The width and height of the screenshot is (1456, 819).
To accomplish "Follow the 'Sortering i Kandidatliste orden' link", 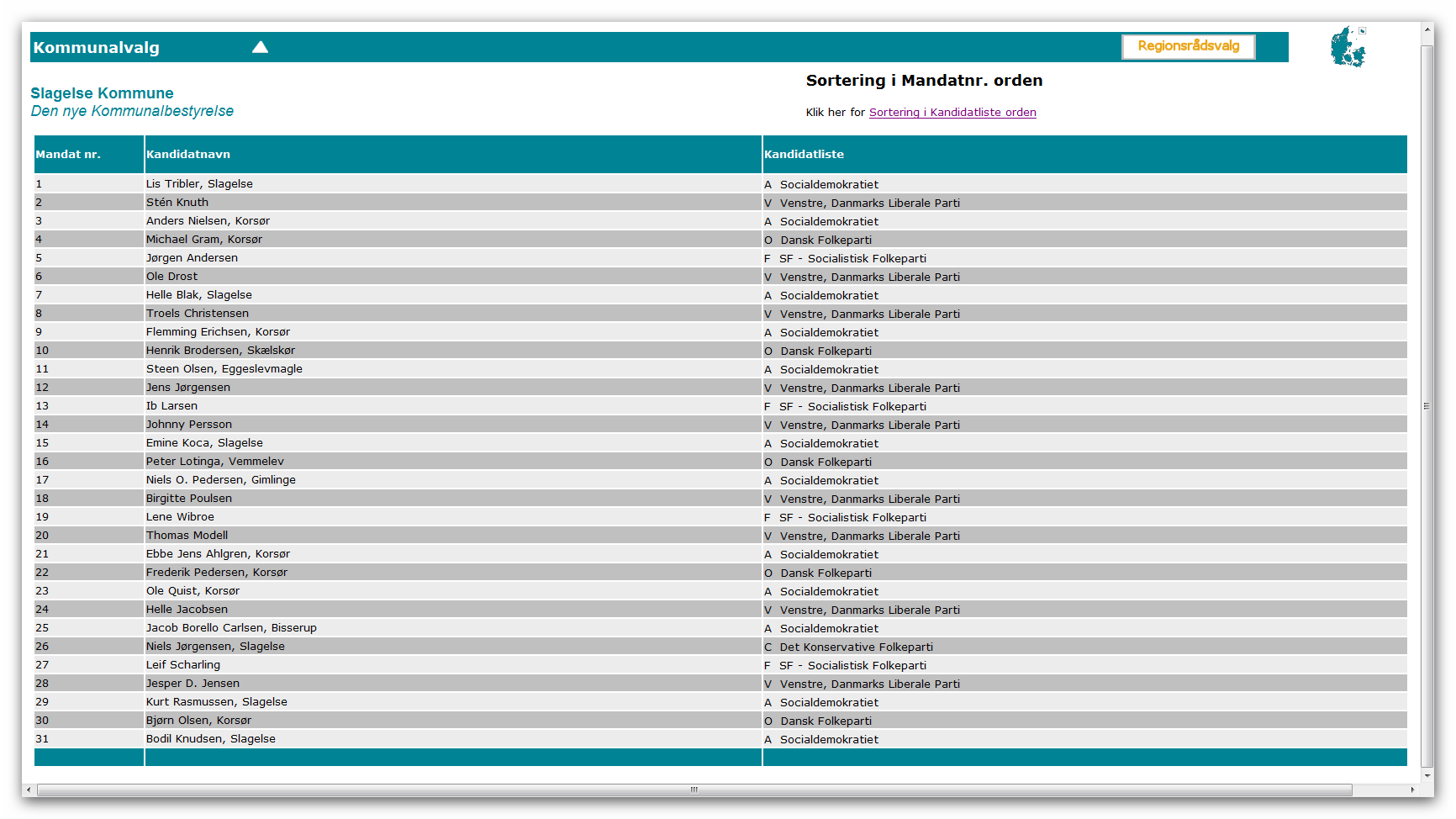I will coord(952,113).
